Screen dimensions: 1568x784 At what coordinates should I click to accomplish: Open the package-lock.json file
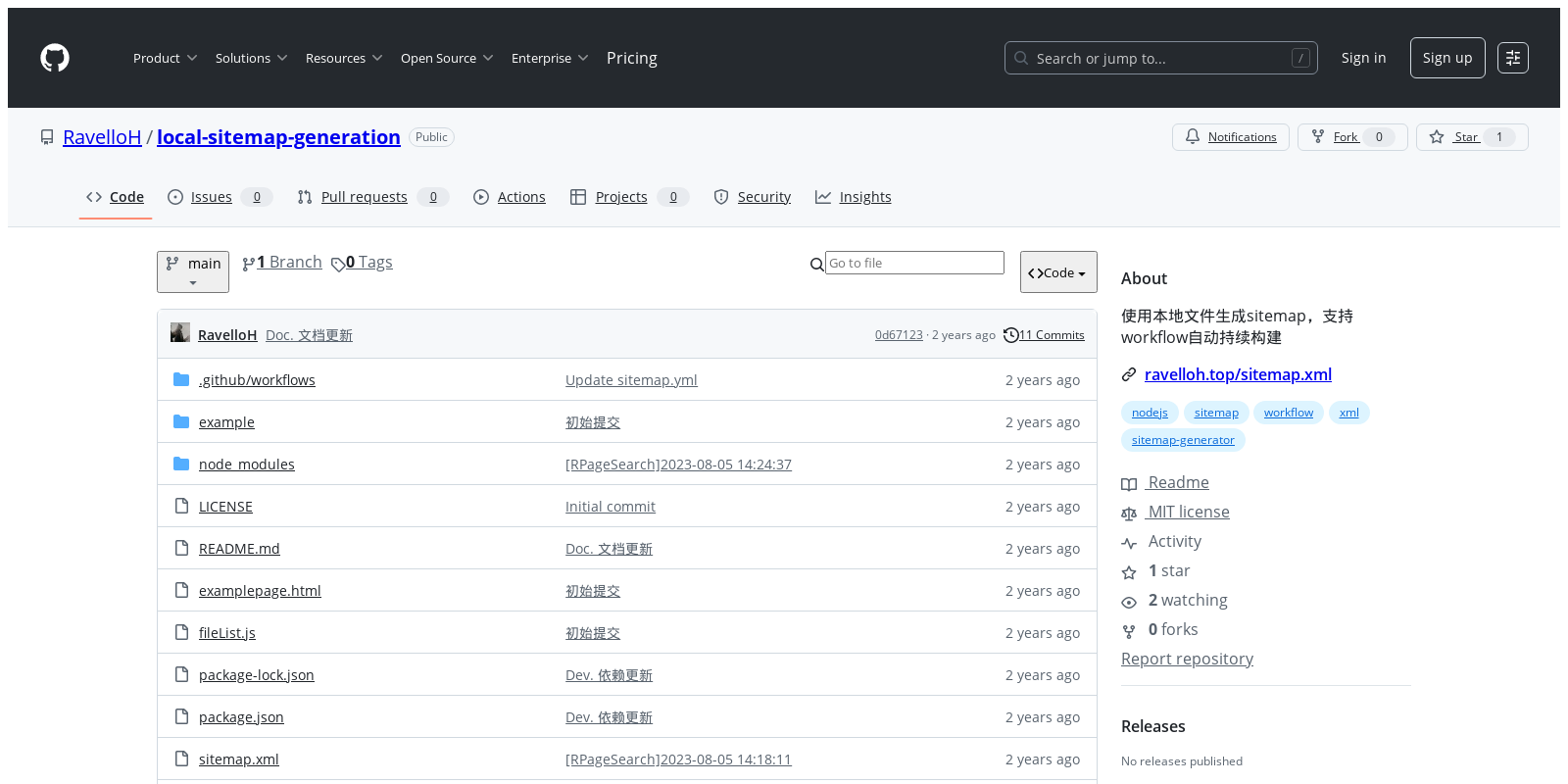point(257,675)
